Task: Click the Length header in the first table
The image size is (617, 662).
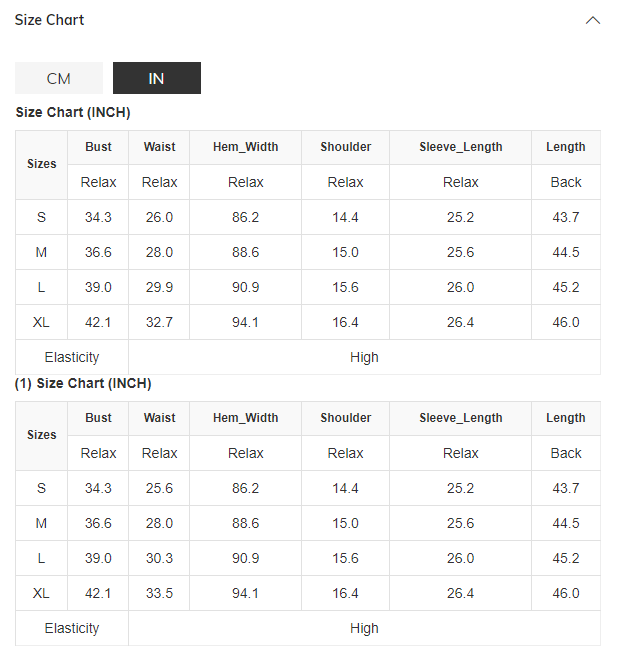Action: 565,147
